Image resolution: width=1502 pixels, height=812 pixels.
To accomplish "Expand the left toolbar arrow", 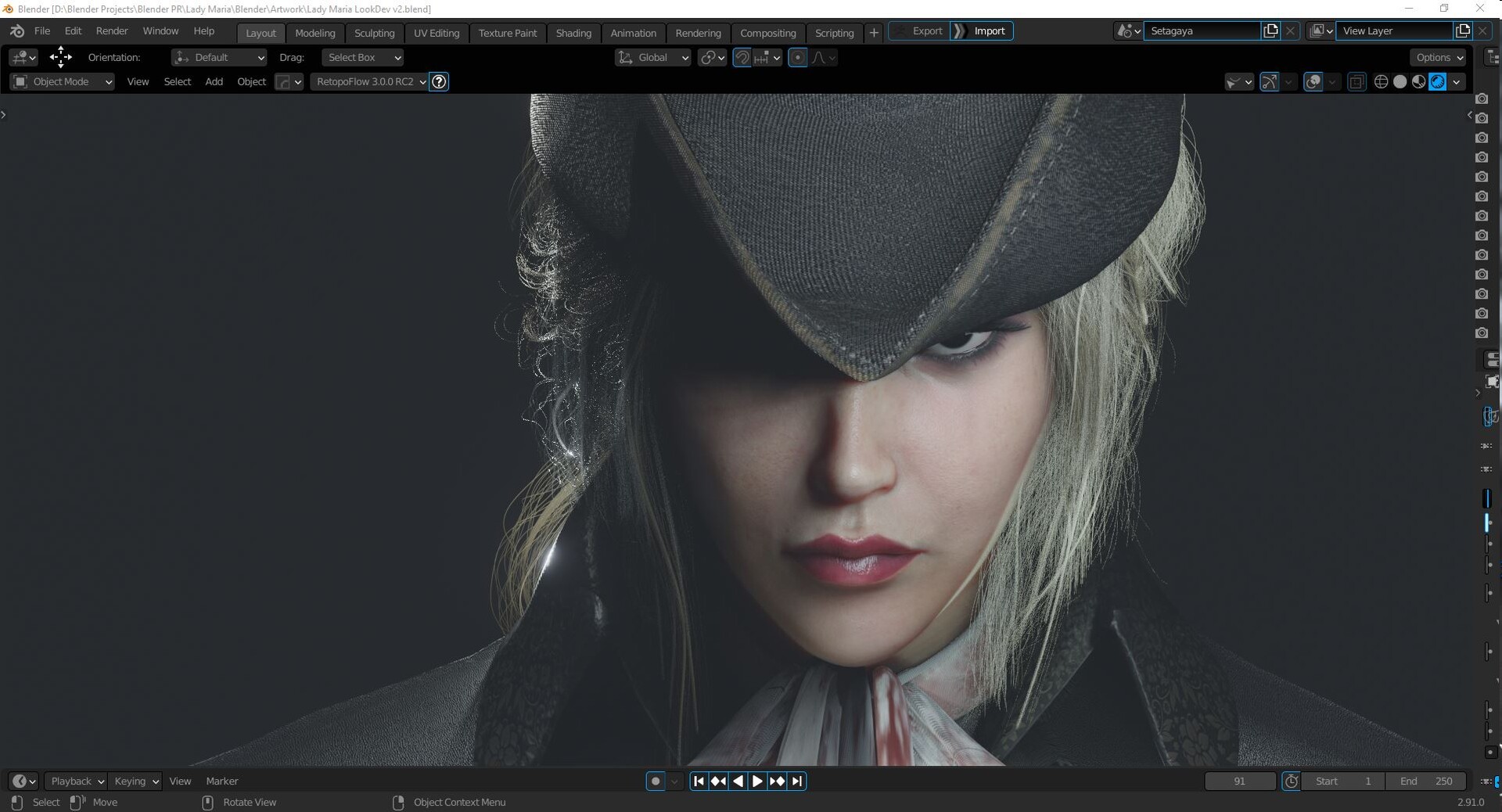I will (4, 115).
